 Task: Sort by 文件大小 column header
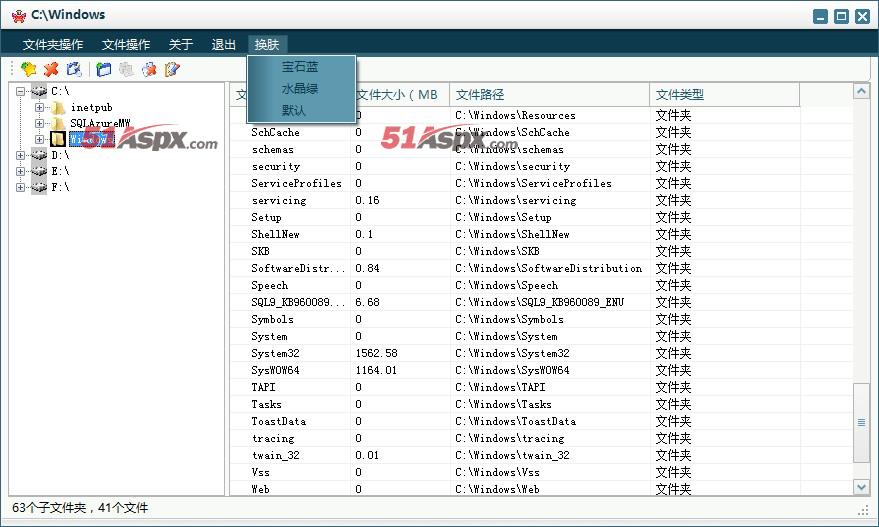(x=400, y=95)
